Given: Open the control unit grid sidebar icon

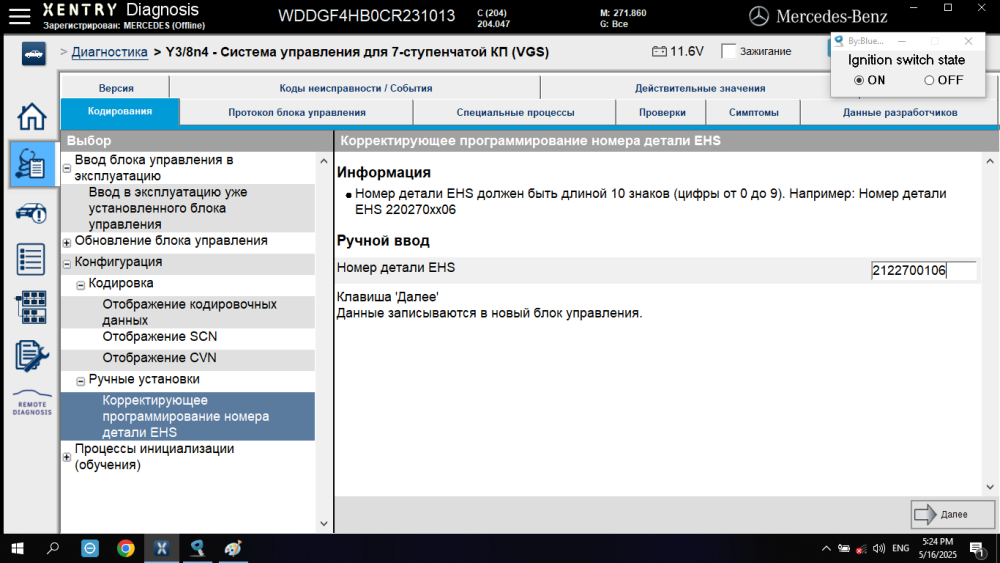Looking at the screenshot, I should pyautogui.click(x=31, y=307).
